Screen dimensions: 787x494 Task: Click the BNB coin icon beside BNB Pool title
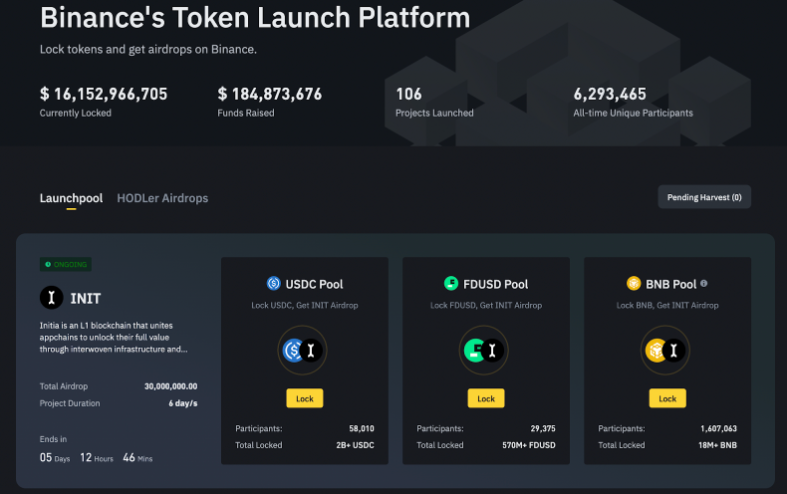coord(633,284)
